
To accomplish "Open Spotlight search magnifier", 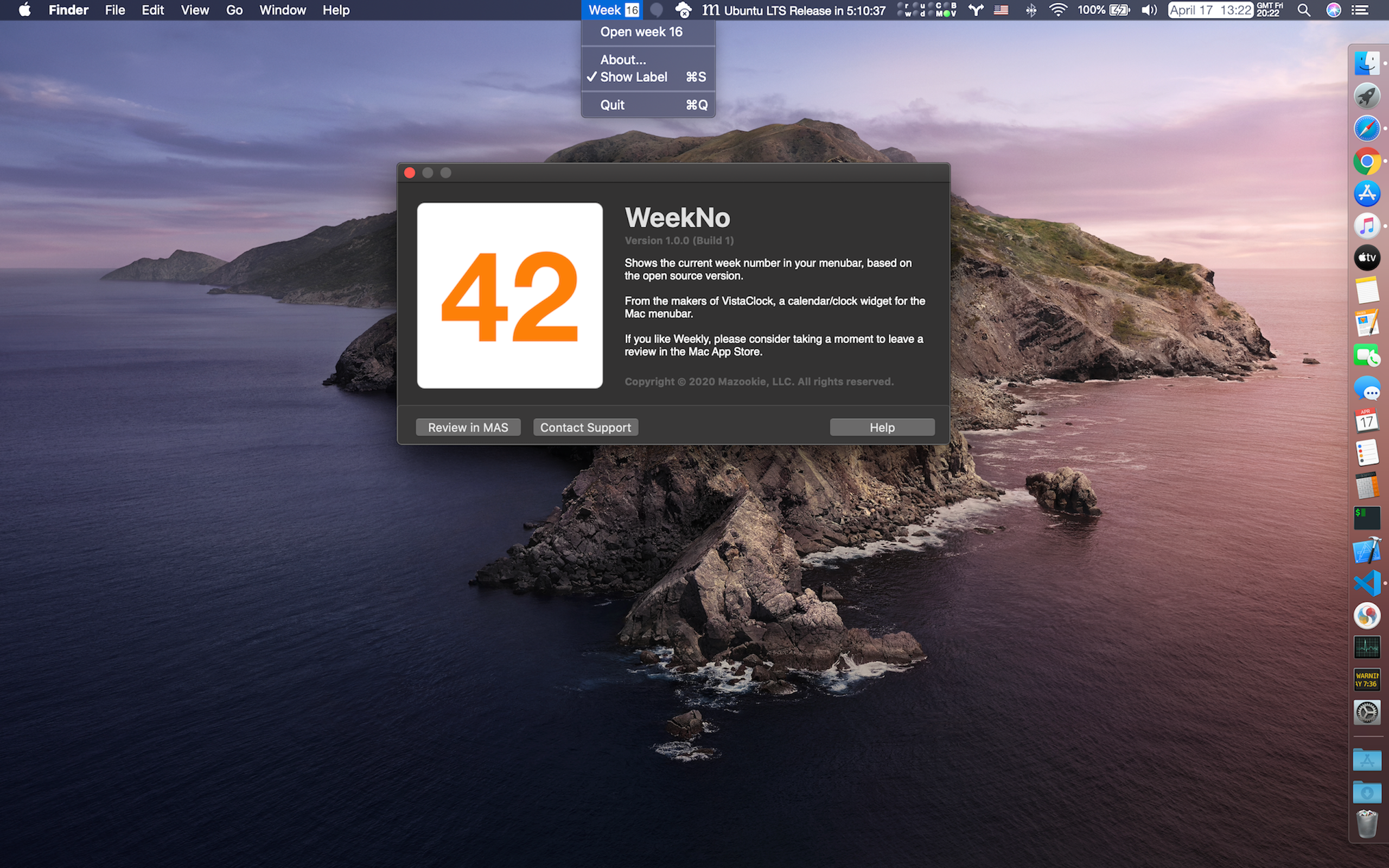I will (x=1303, y=10).
